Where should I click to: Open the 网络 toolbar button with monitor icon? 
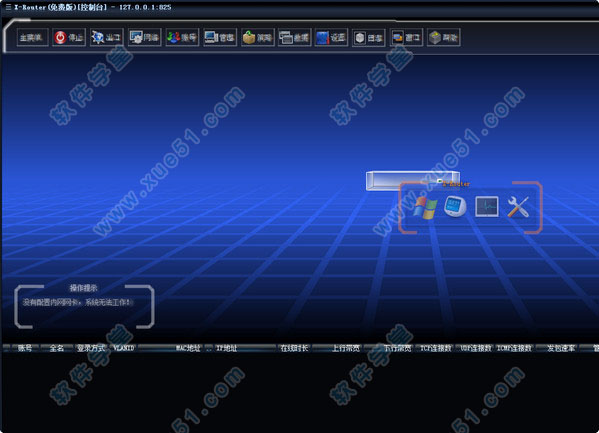click(144, 37)
